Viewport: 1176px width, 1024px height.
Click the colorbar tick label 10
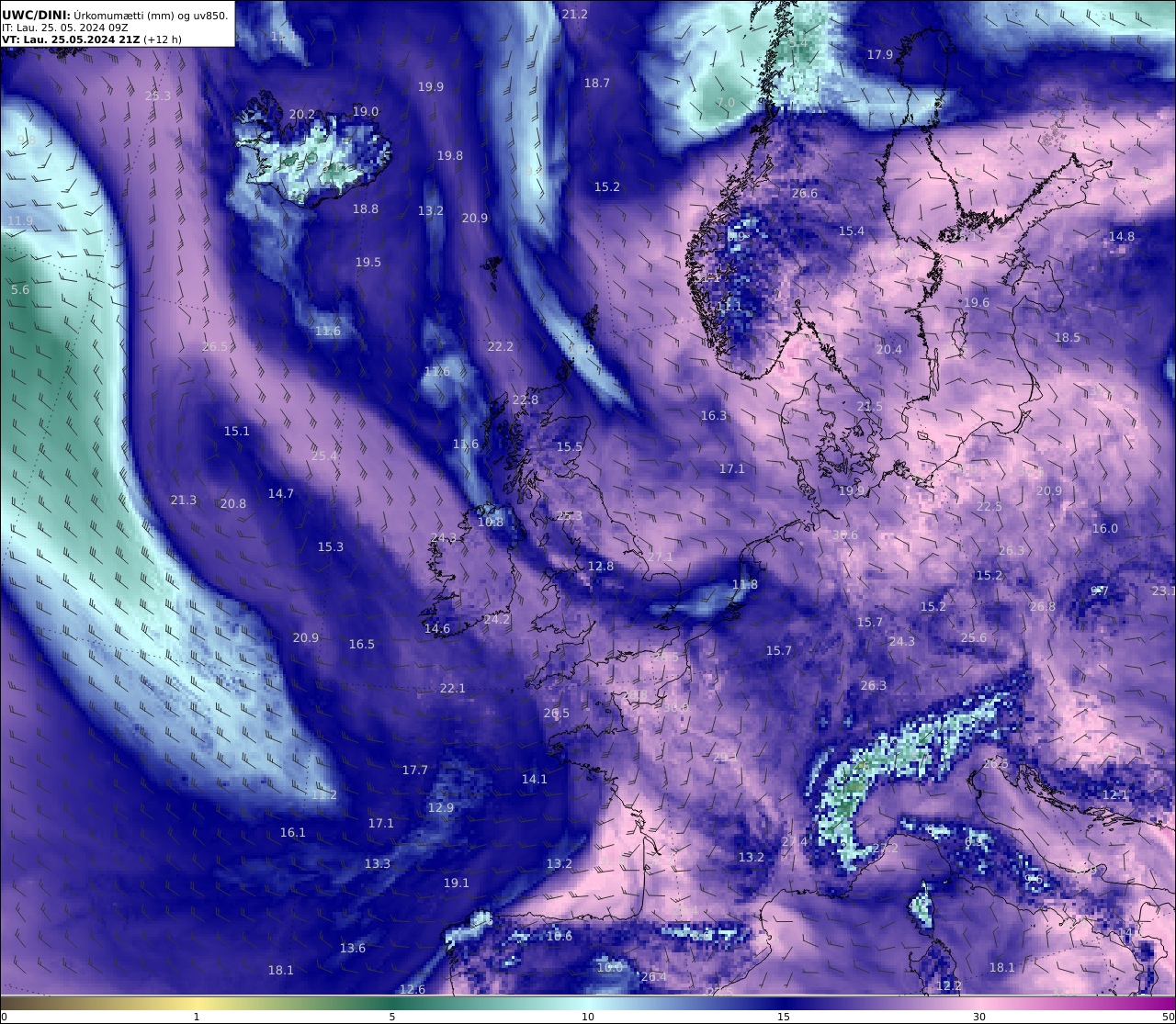point(588,1017)
